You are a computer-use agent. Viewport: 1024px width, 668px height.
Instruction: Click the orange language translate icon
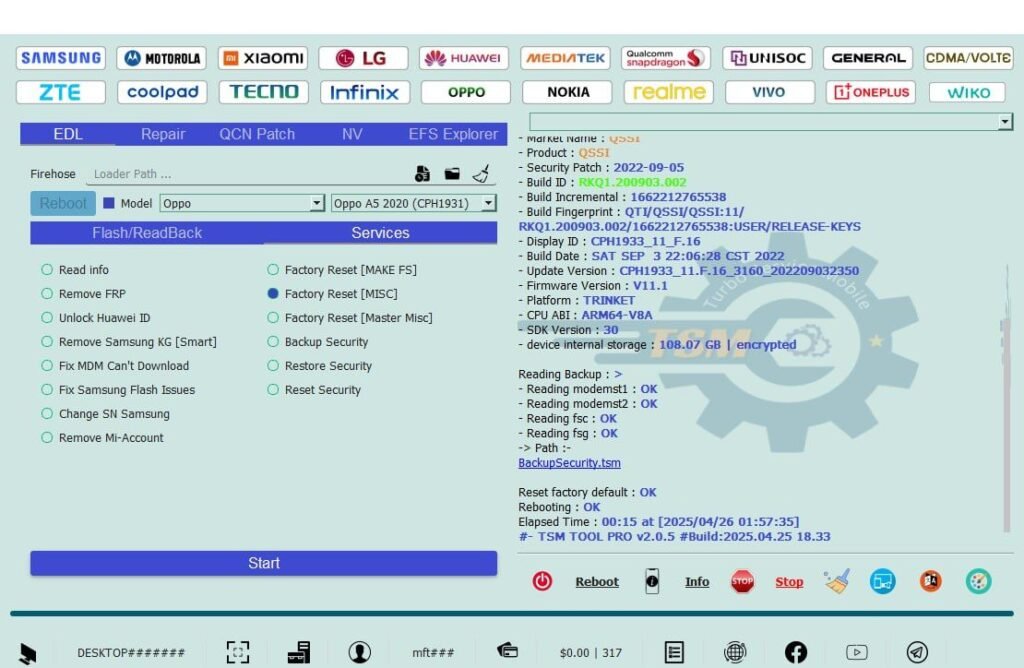pyautogui.click(x=931, y=581)
